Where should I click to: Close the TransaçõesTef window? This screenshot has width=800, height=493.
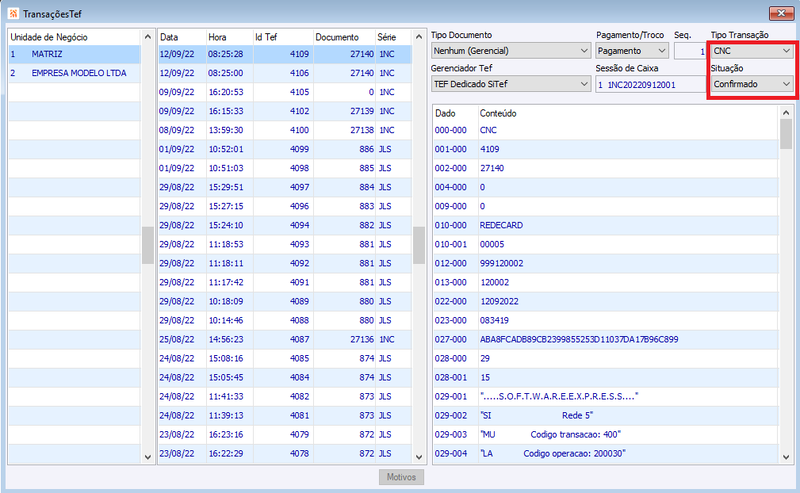coord(781,13)
